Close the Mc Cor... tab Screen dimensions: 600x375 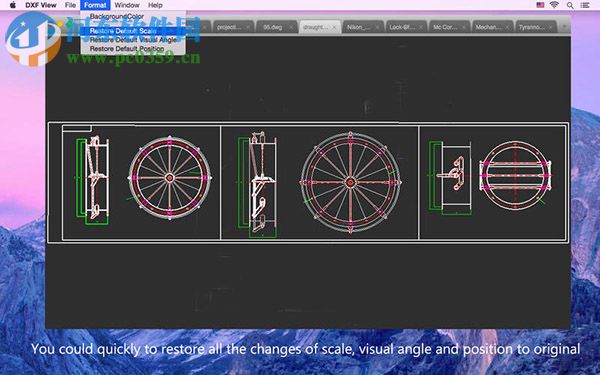(x=464, y=28)
